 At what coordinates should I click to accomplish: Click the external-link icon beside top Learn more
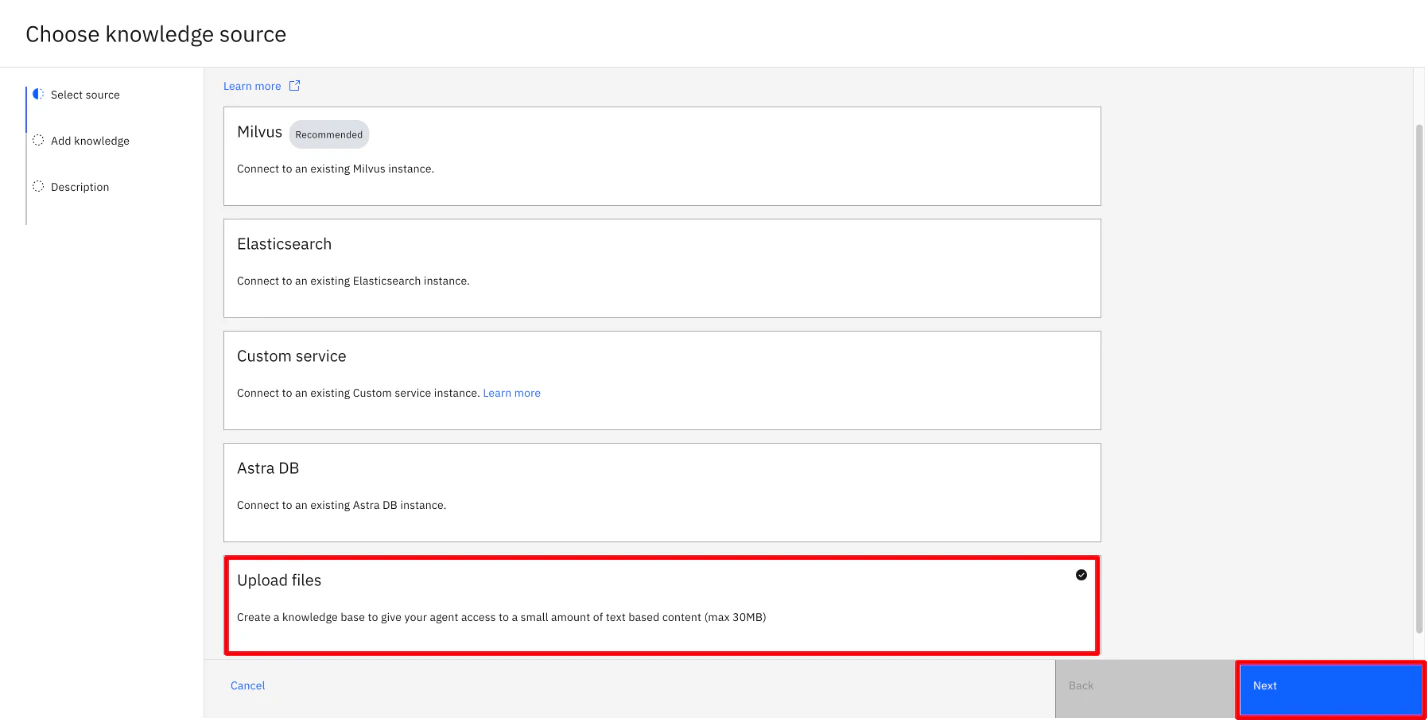(x=294, y=86)
